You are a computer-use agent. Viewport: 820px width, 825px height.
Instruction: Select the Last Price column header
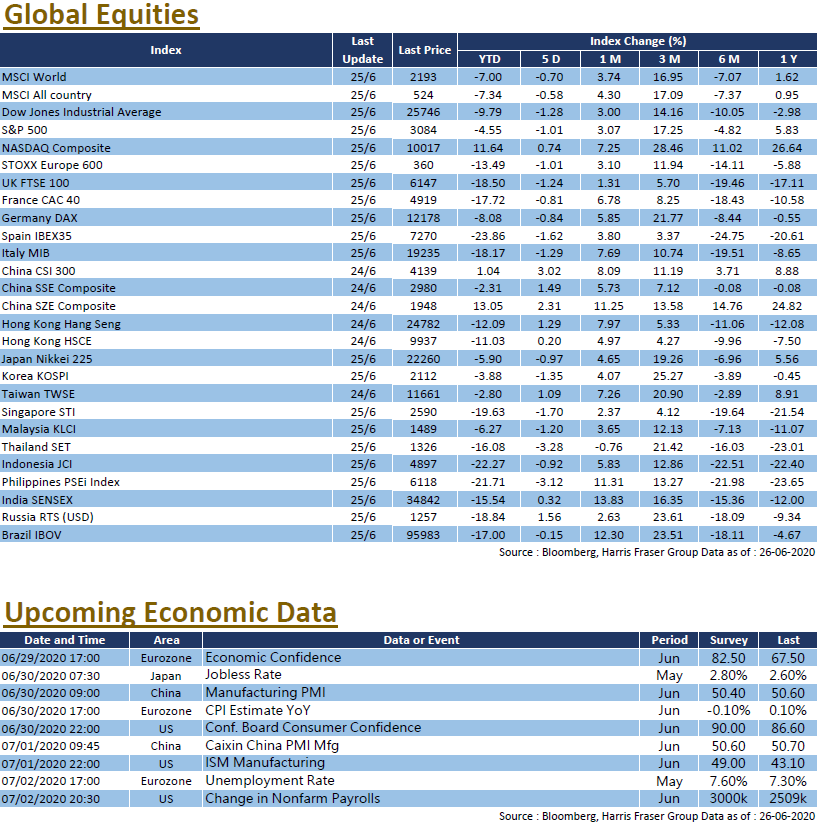(424, 50)
